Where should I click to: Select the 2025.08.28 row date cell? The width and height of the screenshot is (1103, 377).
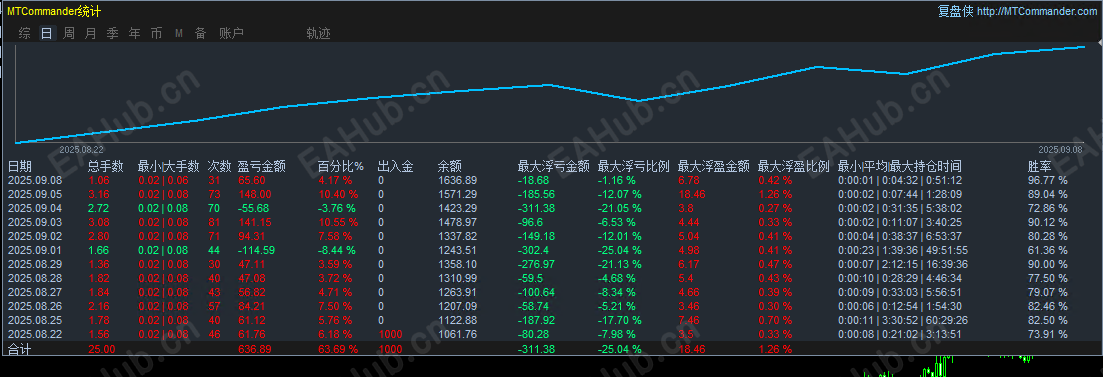point(35,278)
